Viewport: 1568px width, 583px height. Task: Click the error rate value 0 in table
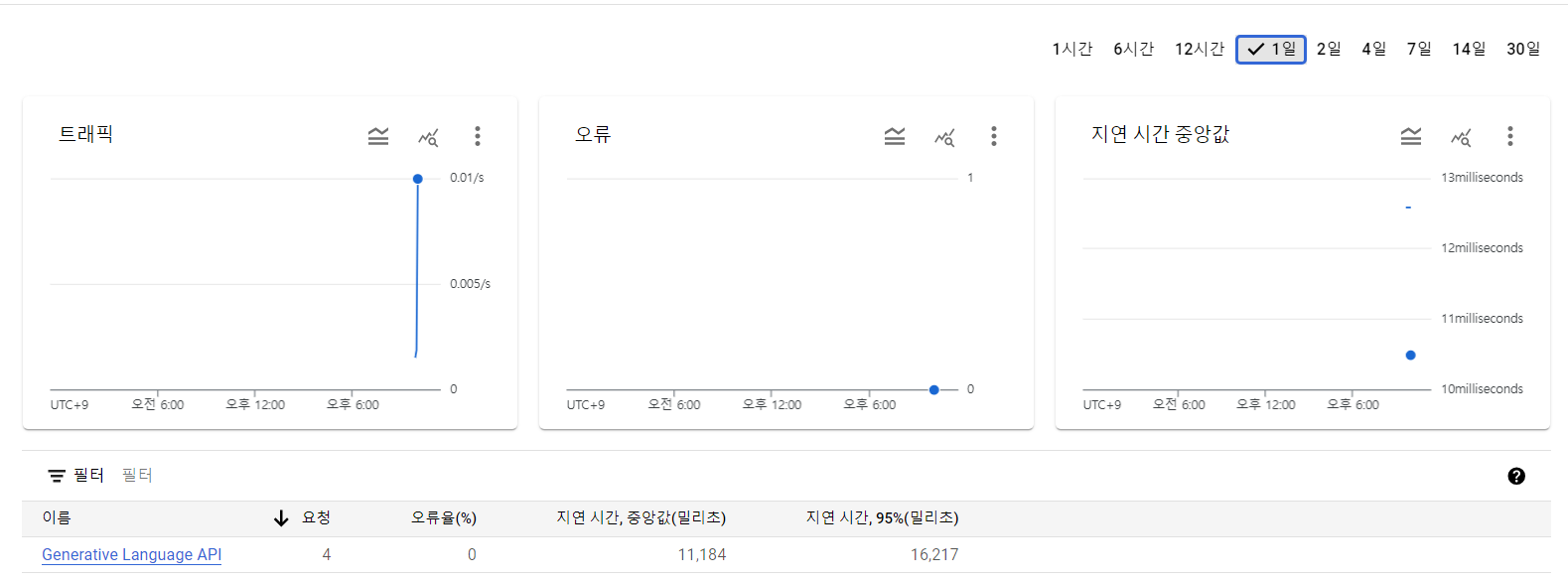click(472, 555)
